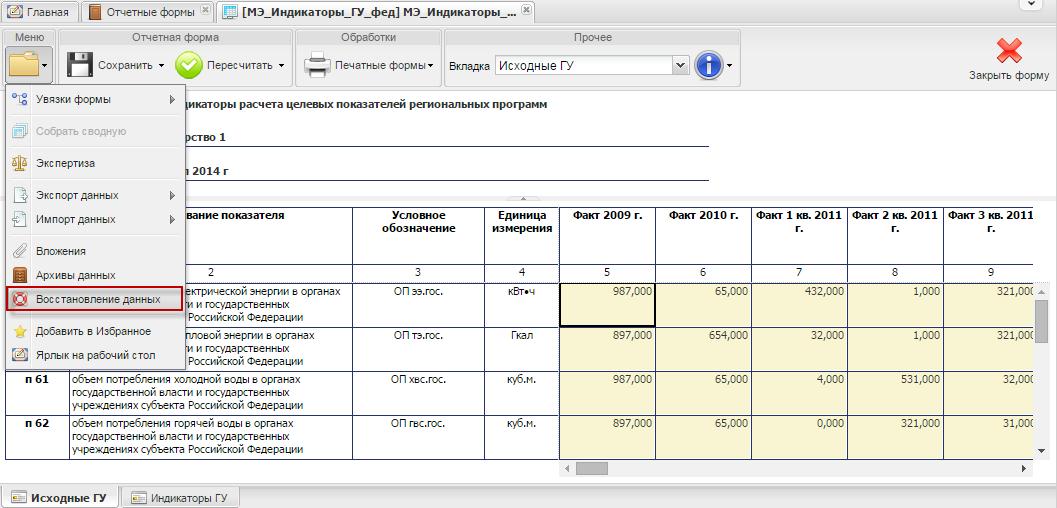Click the Архивы данных archive icon

(20, 276)
